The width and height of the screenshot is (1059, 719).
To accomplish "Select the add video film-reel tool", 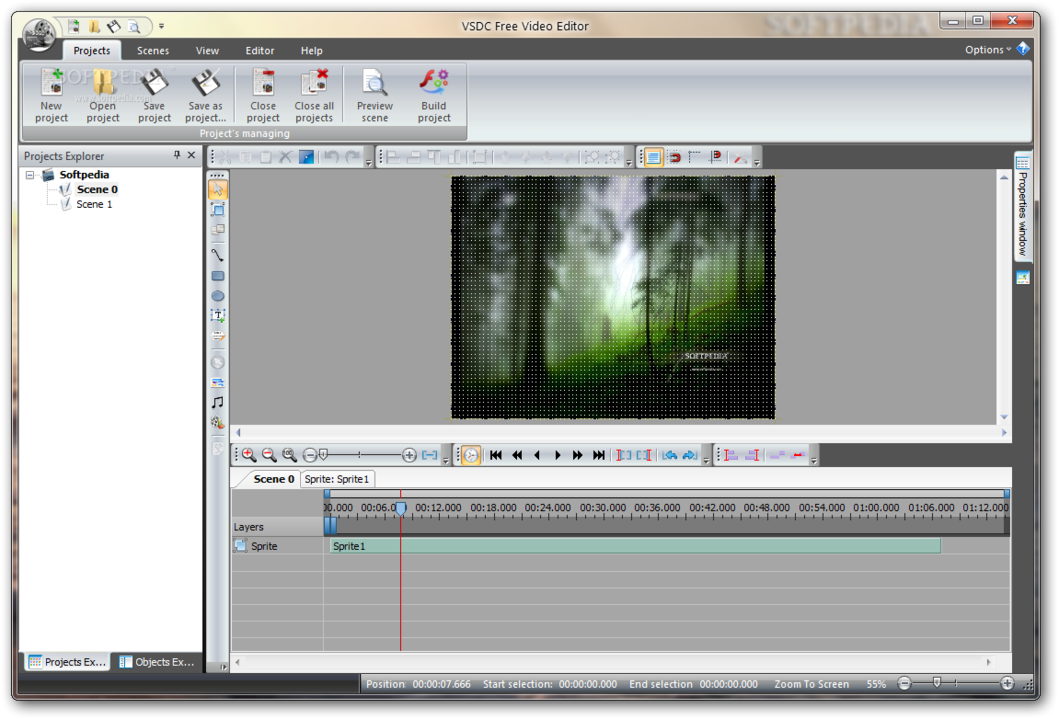I will [x=217, y=423].
